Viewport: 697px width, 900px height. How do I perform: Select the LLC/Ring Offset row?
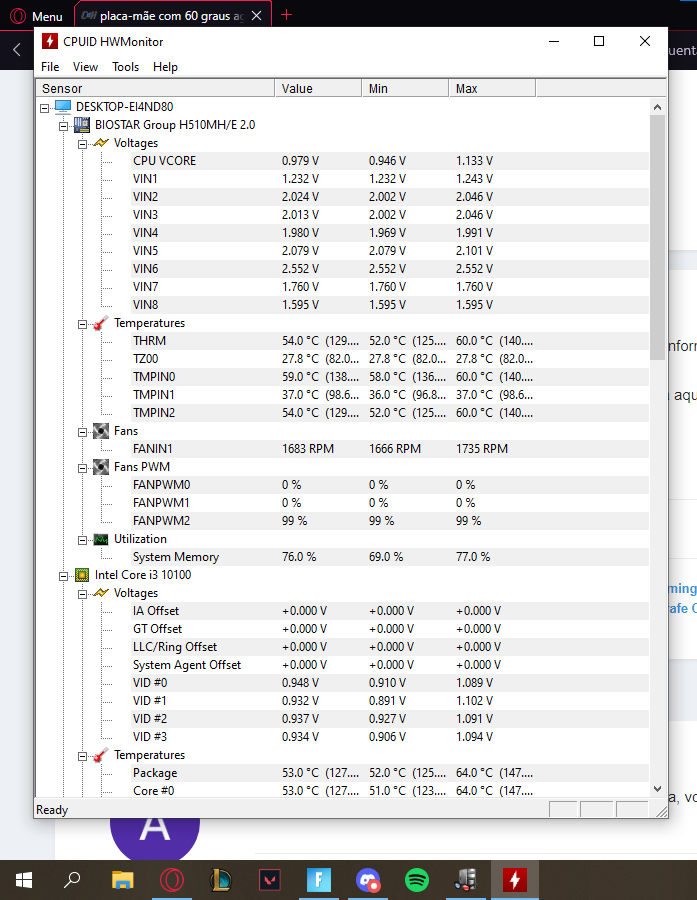pyautogui.click(x=390, y=647)
